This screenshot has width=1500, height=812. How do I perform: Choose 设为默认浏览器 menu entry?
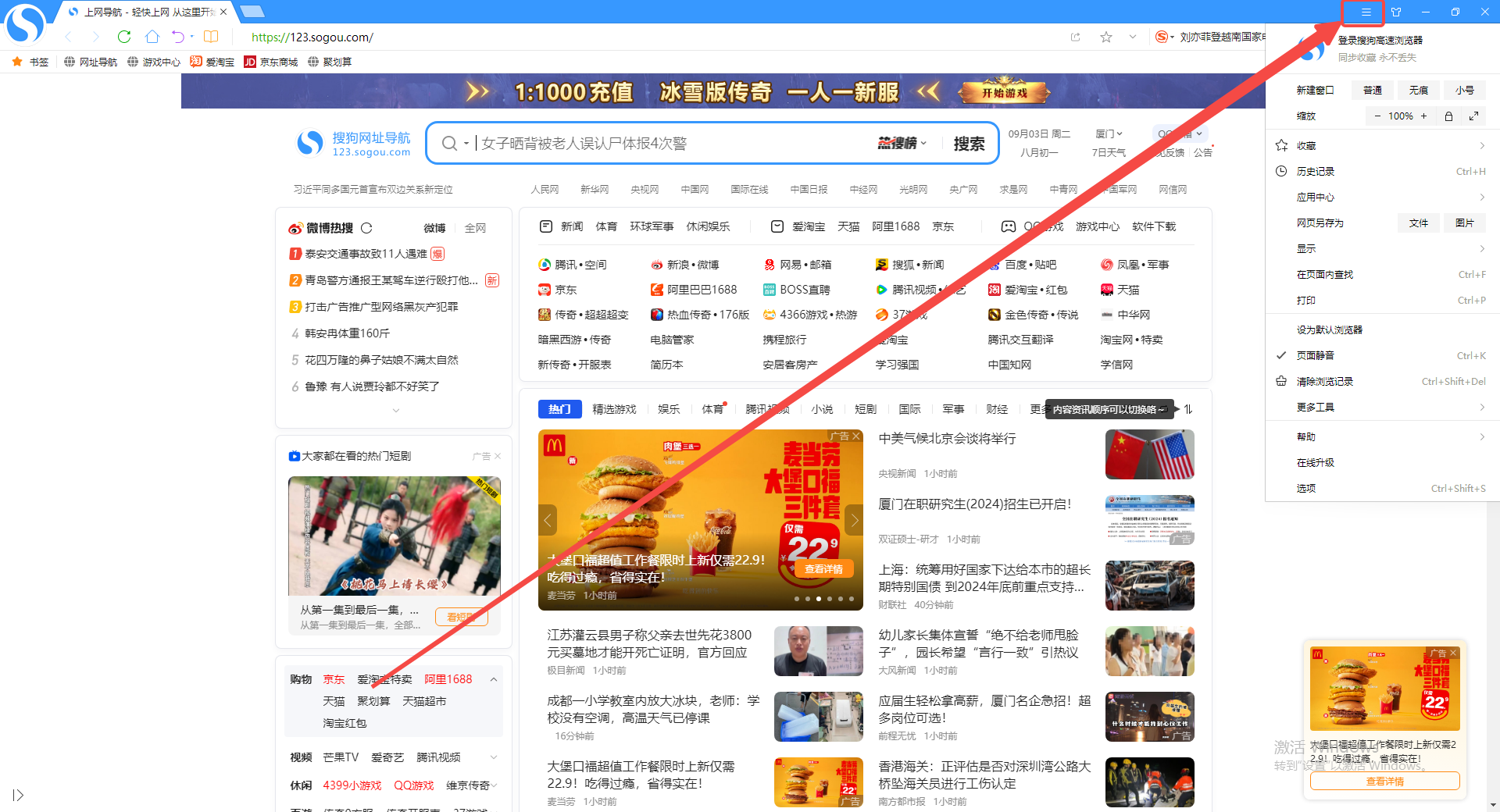1380,329
